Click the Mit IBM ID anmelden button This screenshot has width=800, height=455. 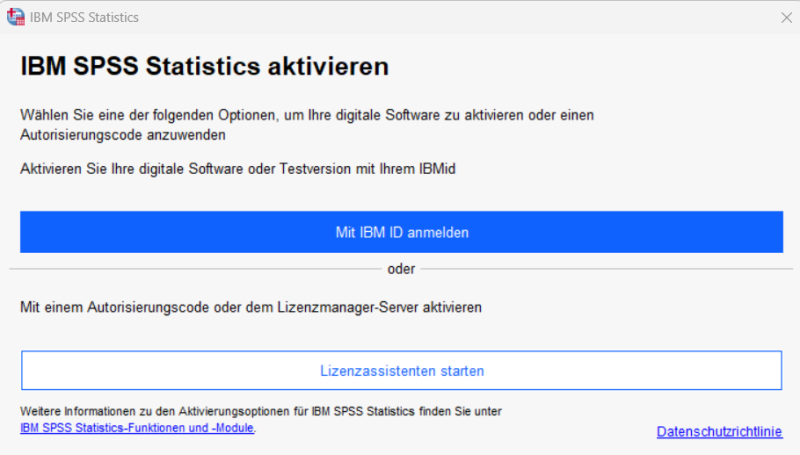[x=402, y=232]
